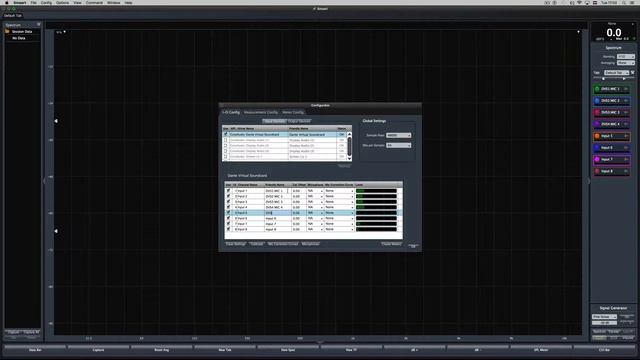640x360 pixels.
Task: Start the Input 7 measurement with its play icon
Action: tap(626, 160)
